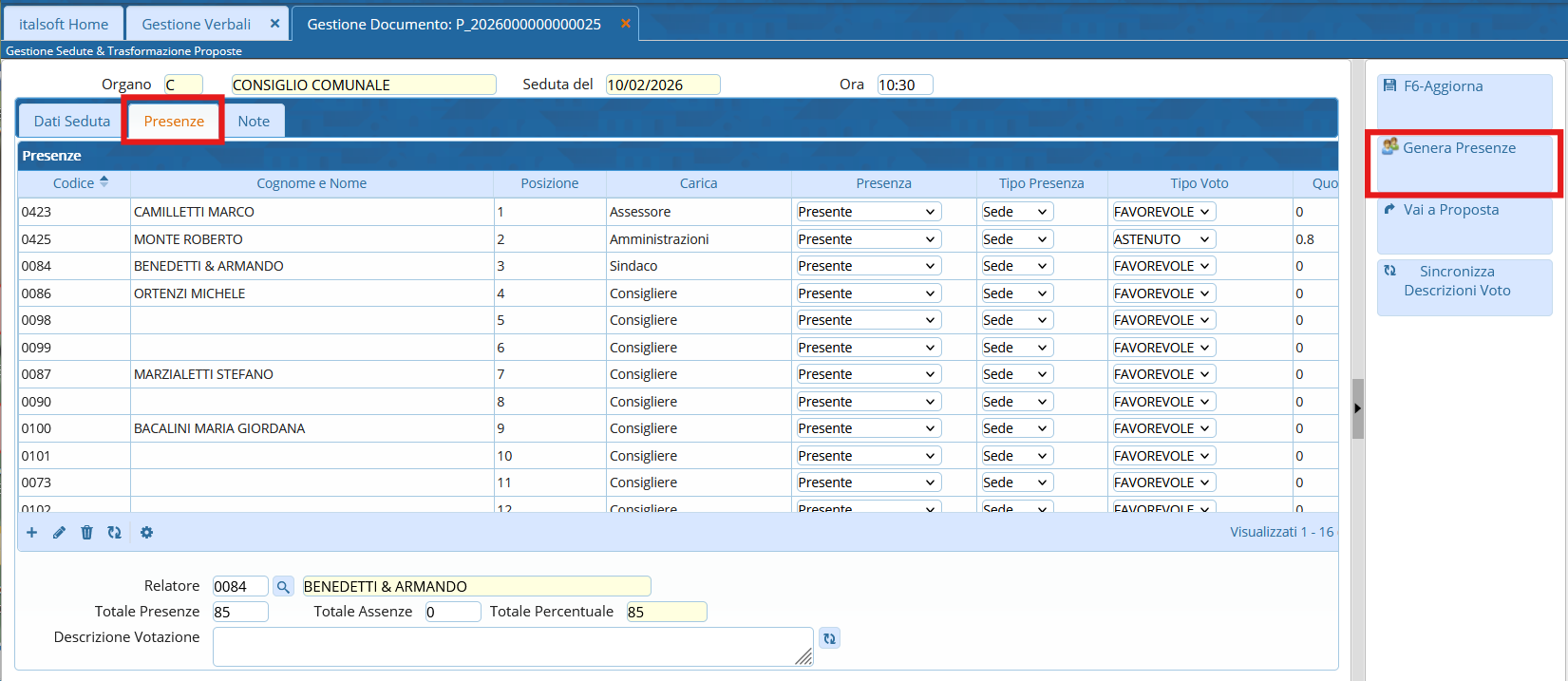Click the reload icon in the table toolbar

pos(114,533)
